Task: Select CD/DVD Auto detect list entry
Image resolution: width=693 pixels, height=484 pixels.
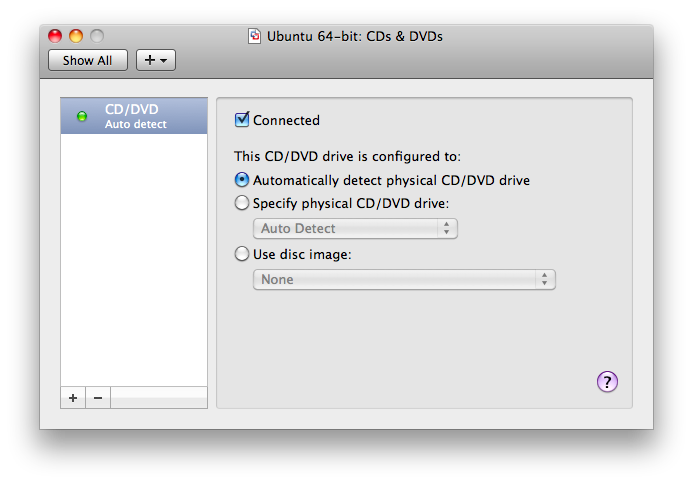Action: tap(134, 116)
